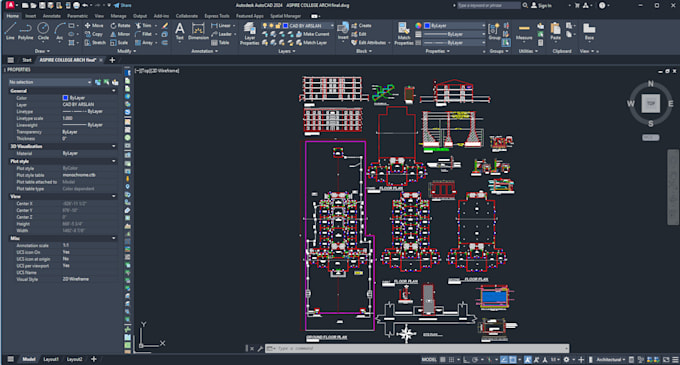The image size is (680, 365).
Task: Toggle the MODEL space status button
Action: (429, 359)
